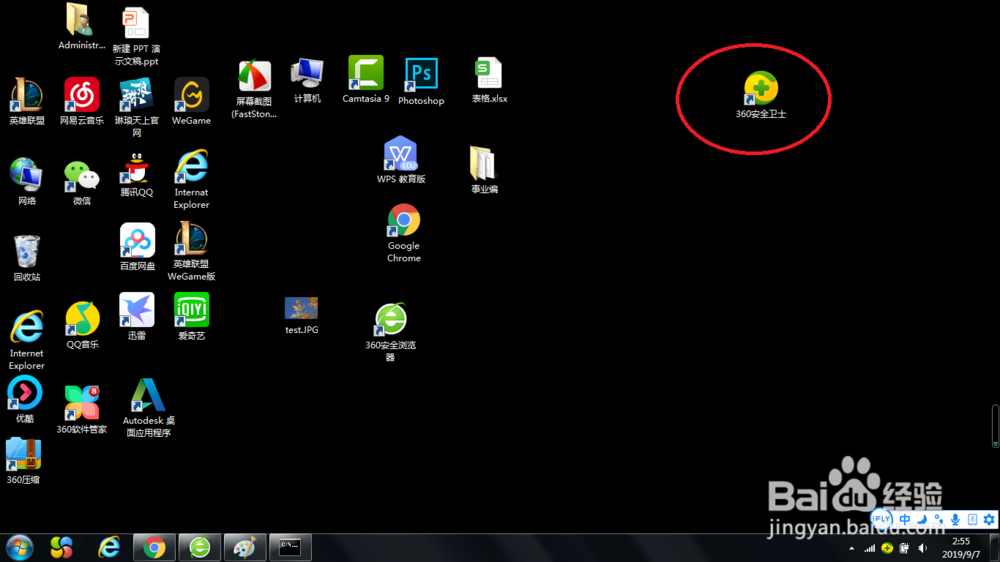
Task: Toggle the 中 Chinese input mode
Action: (x=905, y=519)
